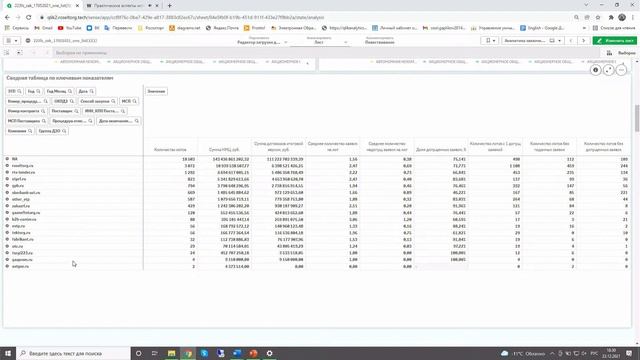The image size is (640, 360).
Task: Go back in the browser
Action: tap(7, 18)
